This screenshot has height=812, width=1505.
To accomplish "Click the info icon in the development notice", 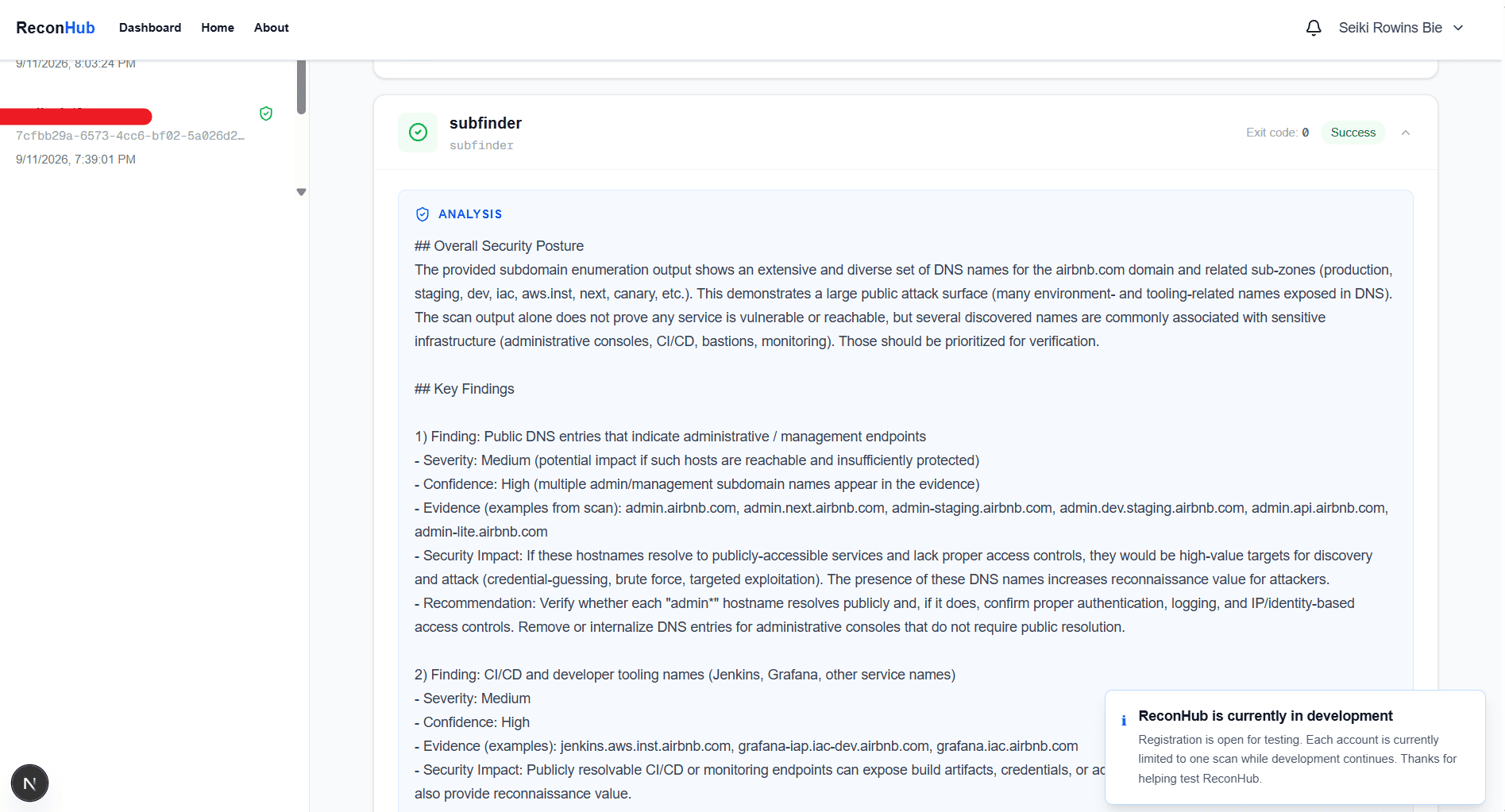I will click(x=1124, y=721).
